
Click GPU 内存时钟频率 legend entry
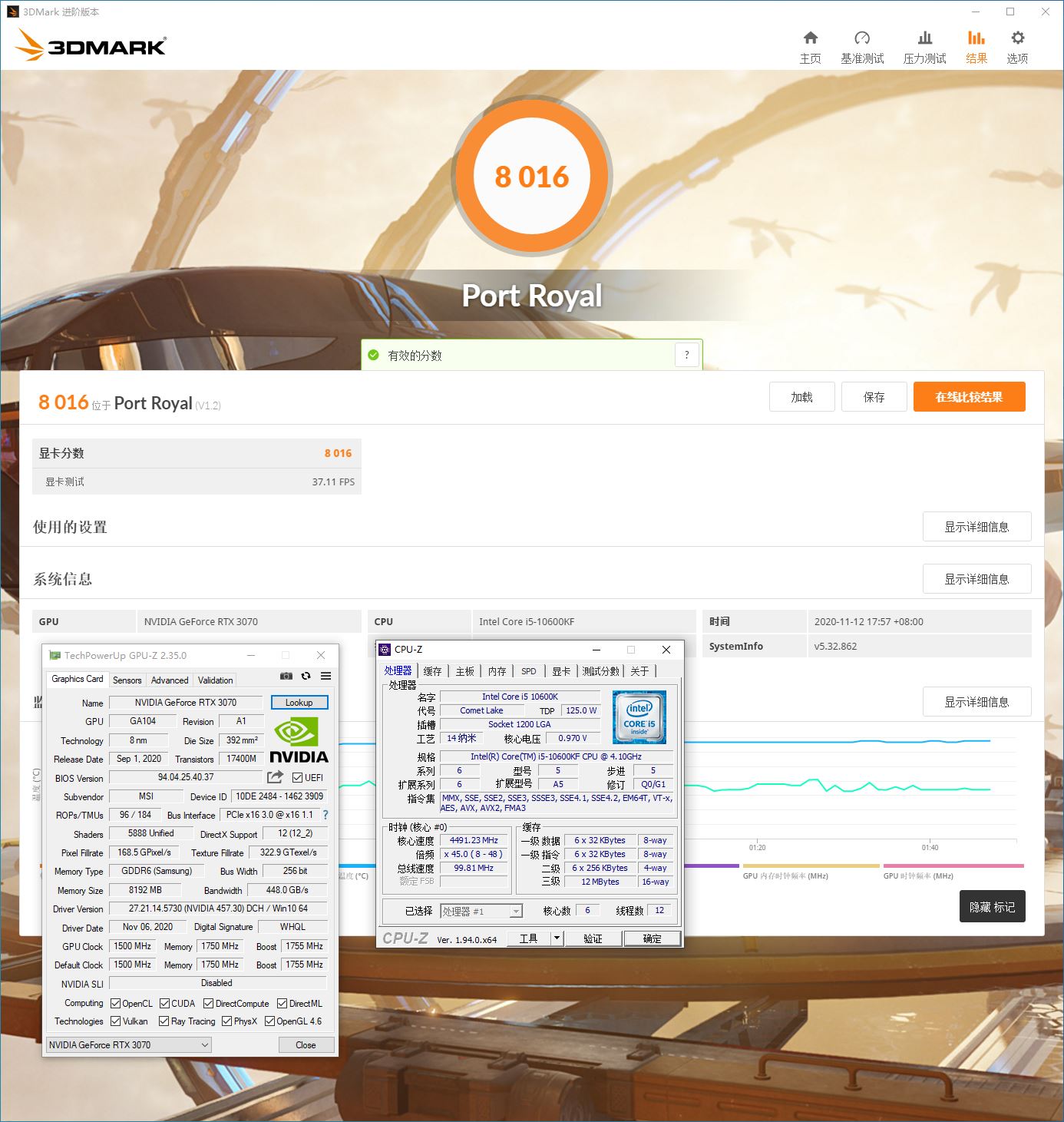(x=785, y=875)
